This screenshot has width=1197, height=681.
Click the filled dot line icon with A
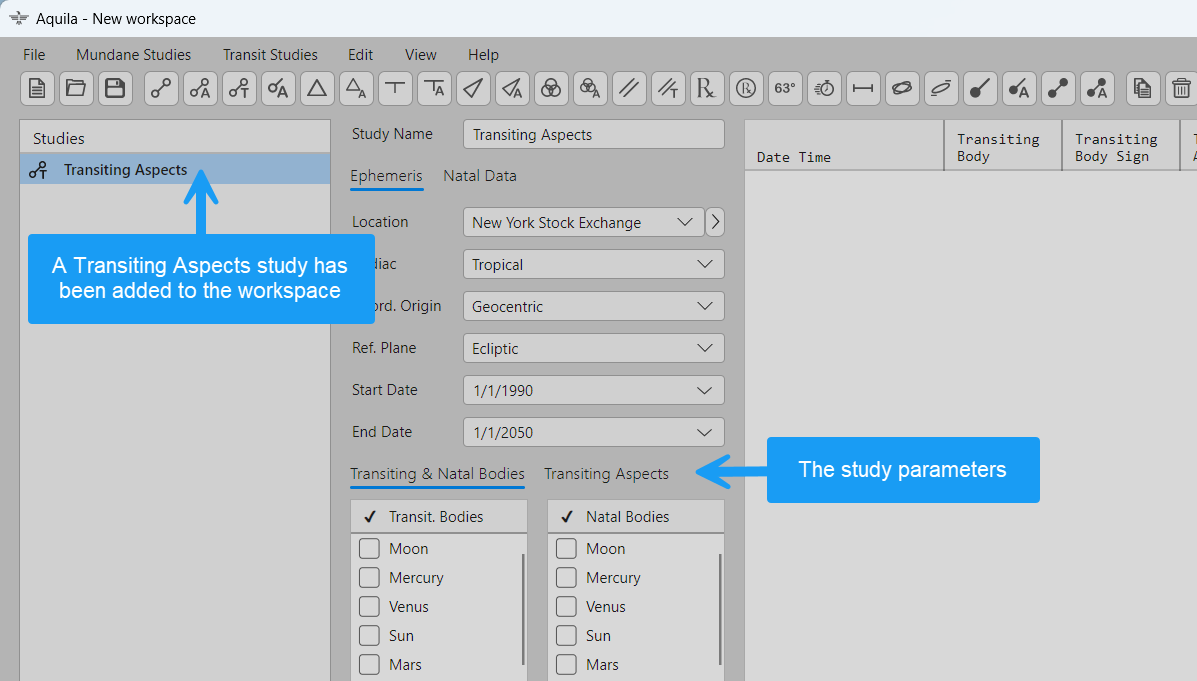[x=1018, y=89]
